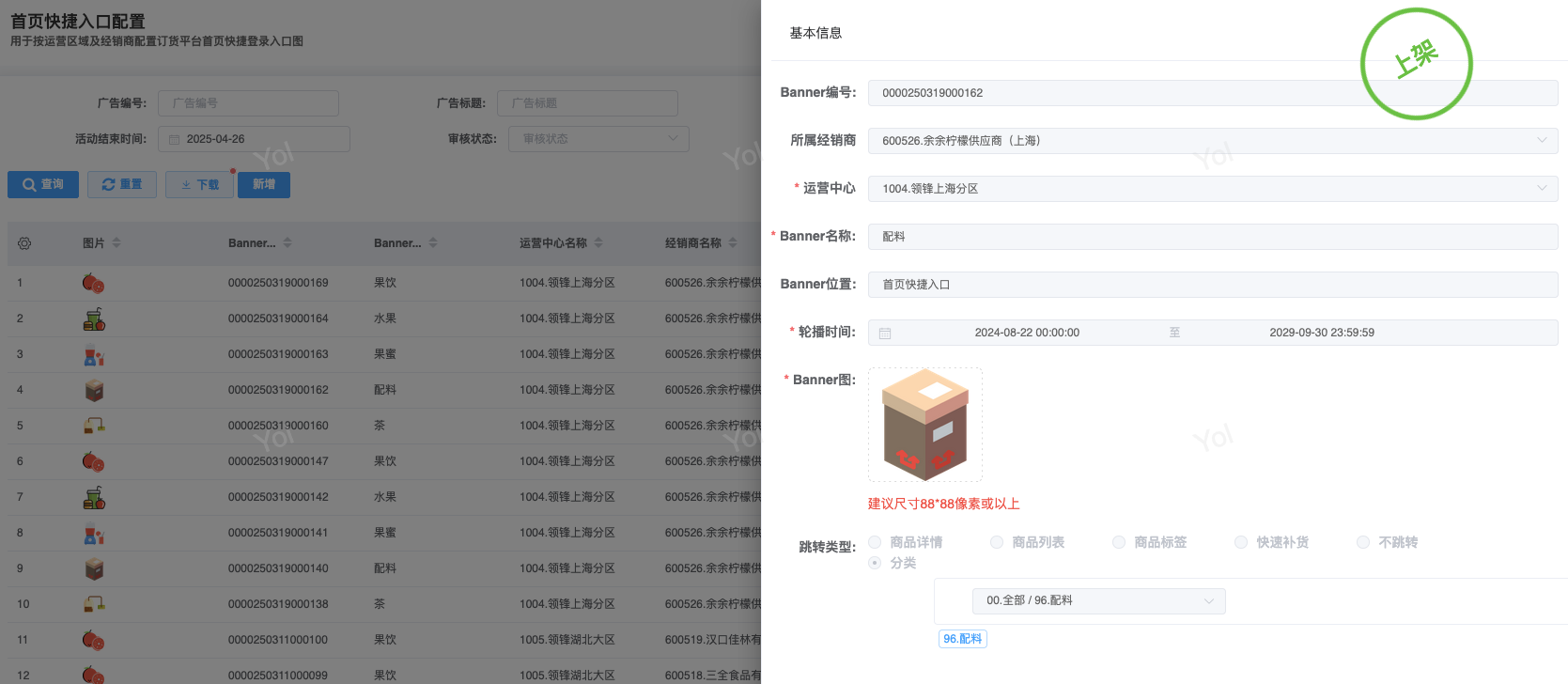Click the tea icon in row 5
The image size is (1568, 684).
click(x=94, y=426)
